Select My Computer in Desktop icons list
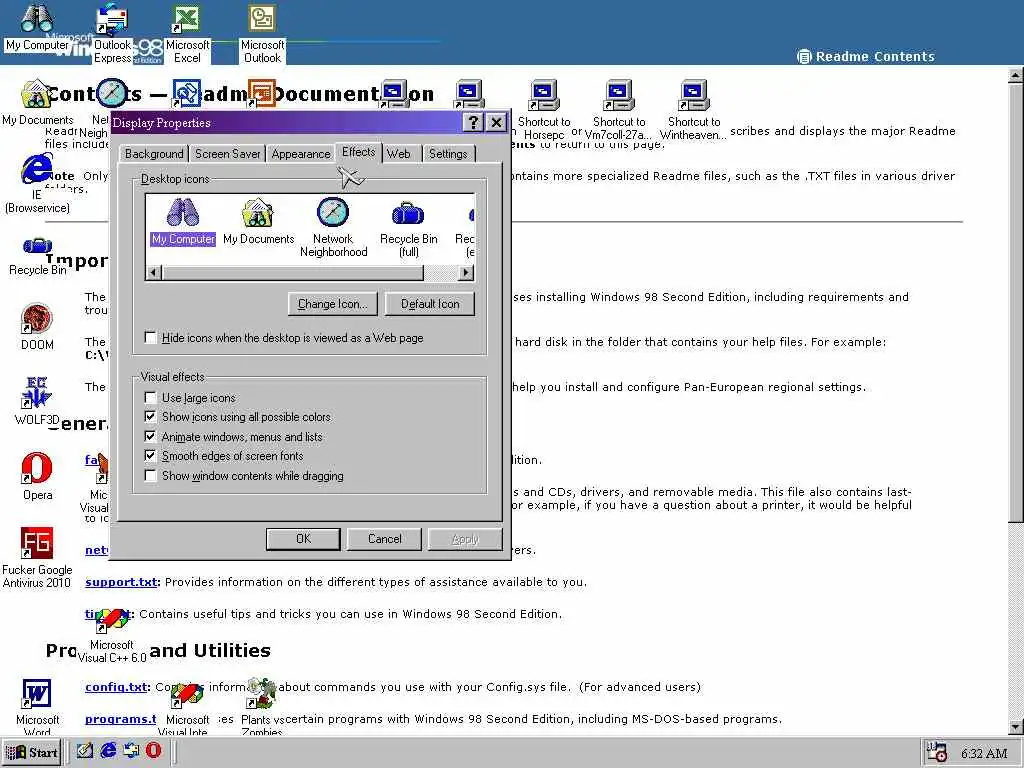 coord(183,221)
